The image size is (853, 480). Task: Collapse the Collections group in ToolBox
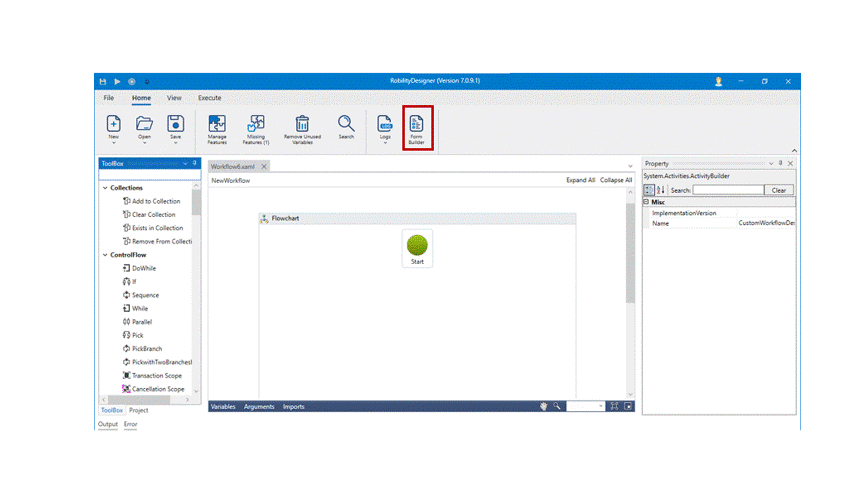pos(104,188)
